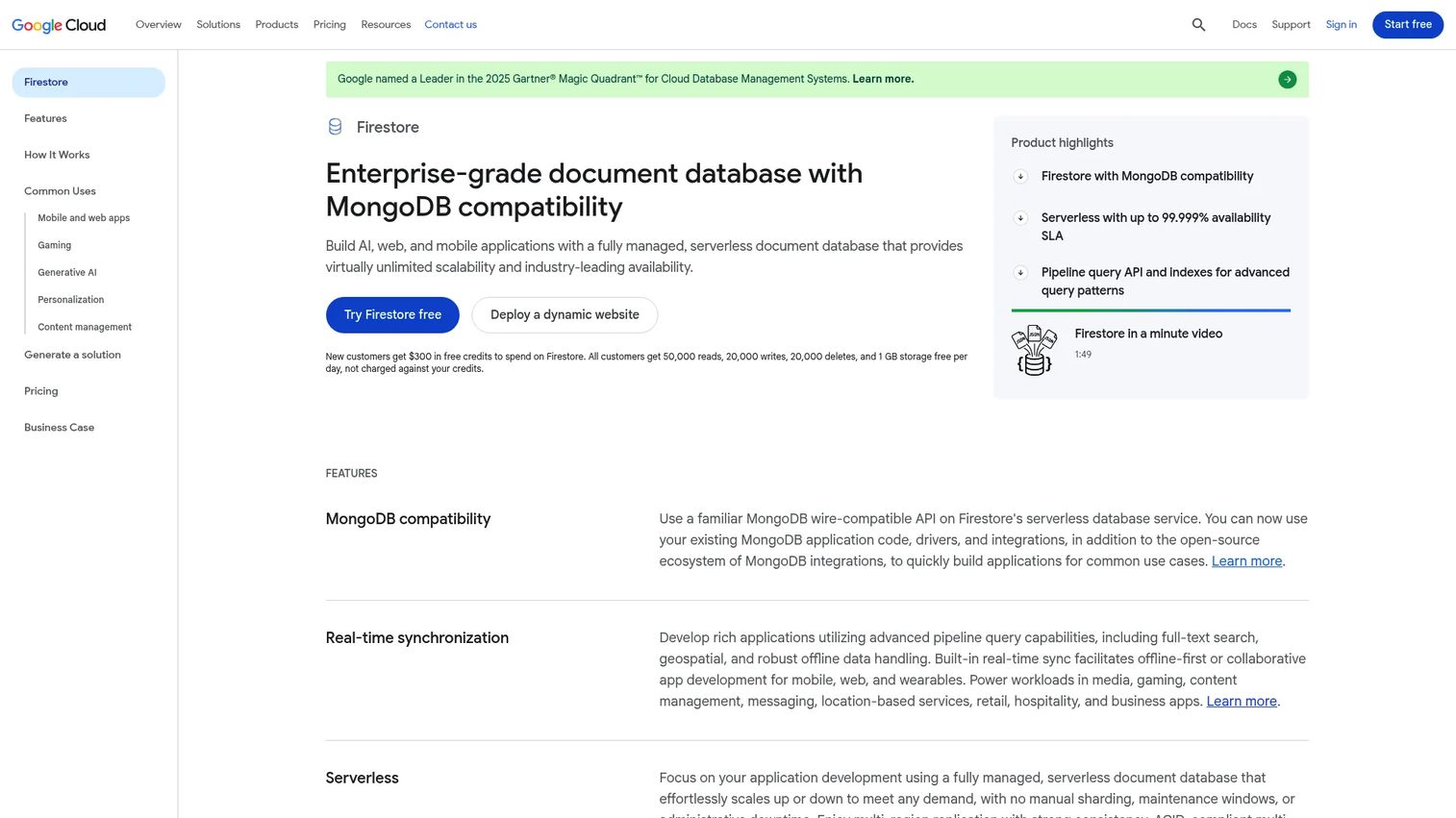
Task: Select Generate a solution in sidebar
Action: [72, 356]
